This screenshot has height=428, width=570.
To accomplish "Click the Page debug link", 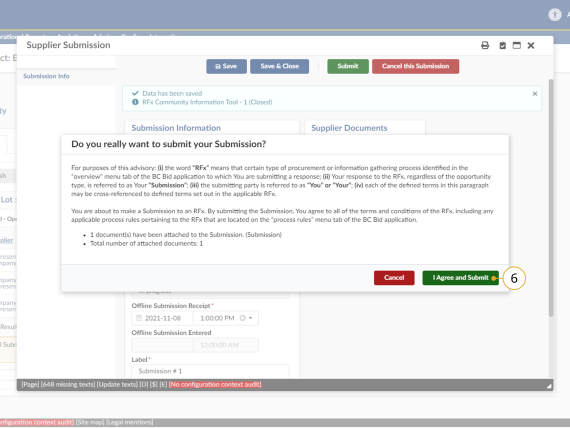I will click(30, 384).
